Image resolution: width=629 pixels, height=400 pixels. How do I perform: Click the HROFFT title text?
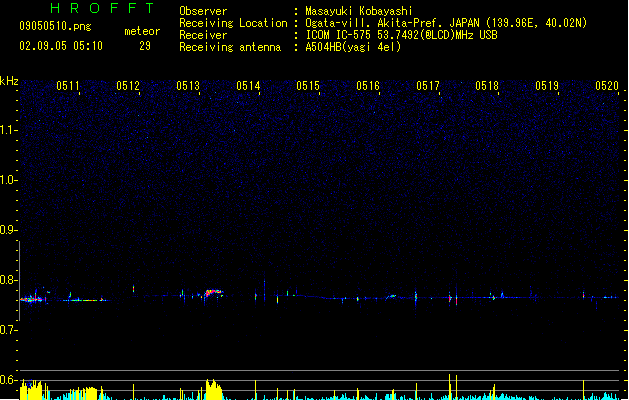tap(103, 8)
